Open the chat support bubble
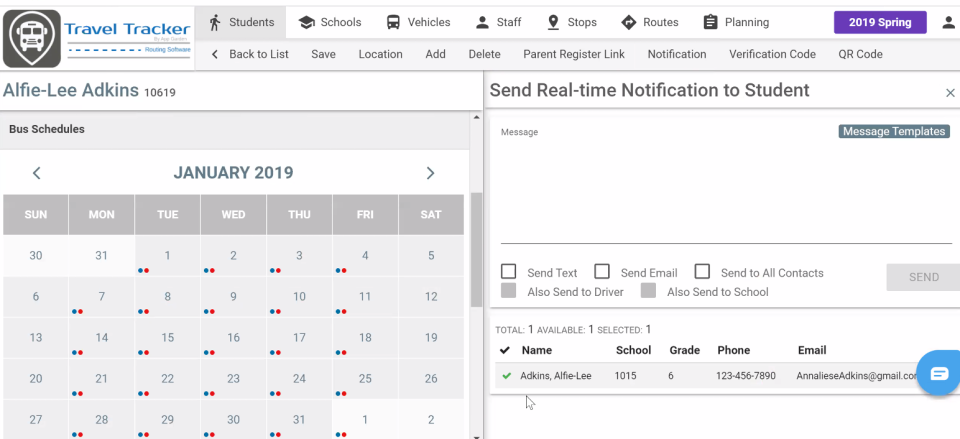The width and height of the screenshot is (960, 439). (x=939, y=373)
